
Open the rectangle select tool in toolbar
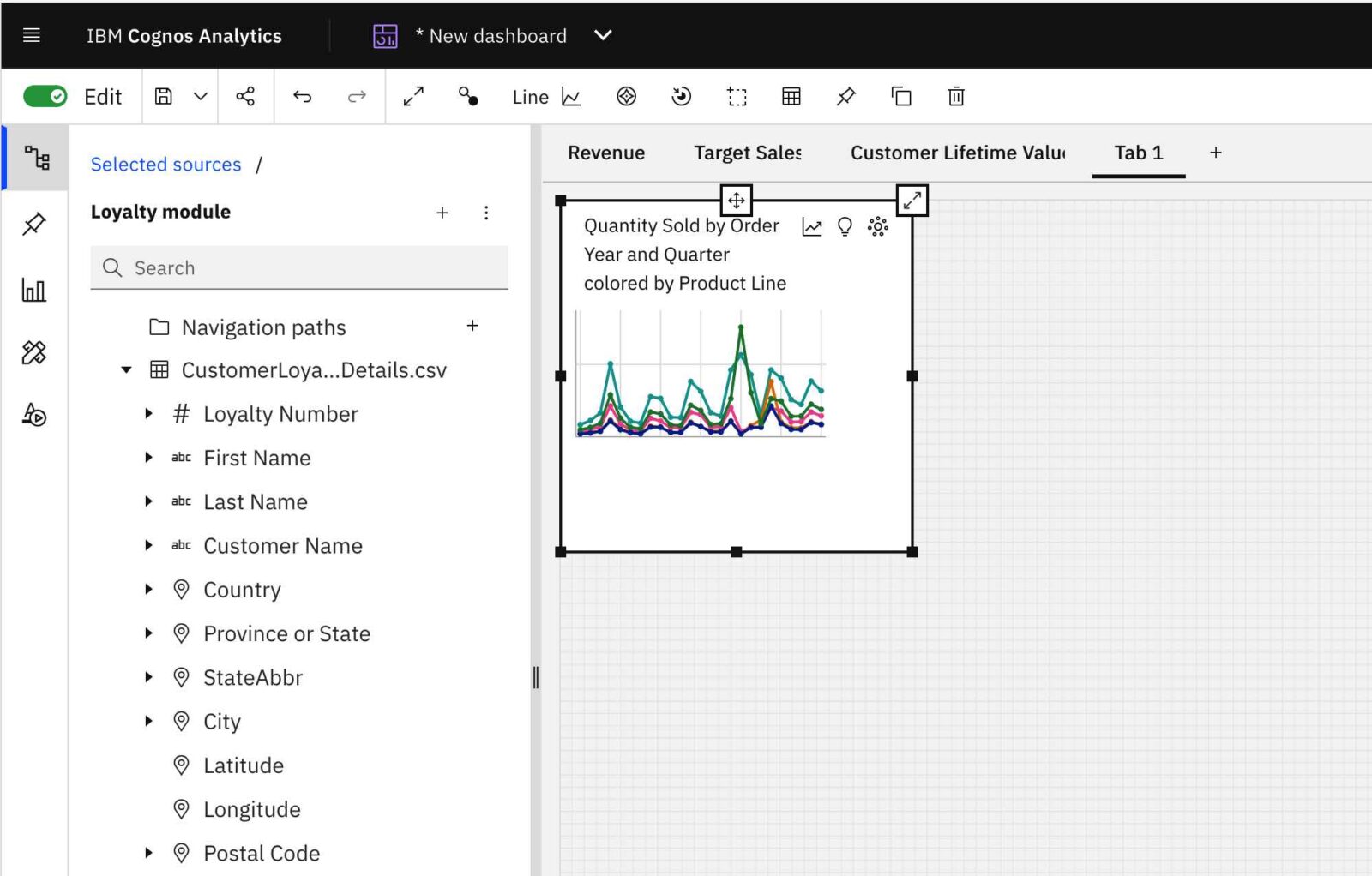pyautogui.click(x=737, y=96)
